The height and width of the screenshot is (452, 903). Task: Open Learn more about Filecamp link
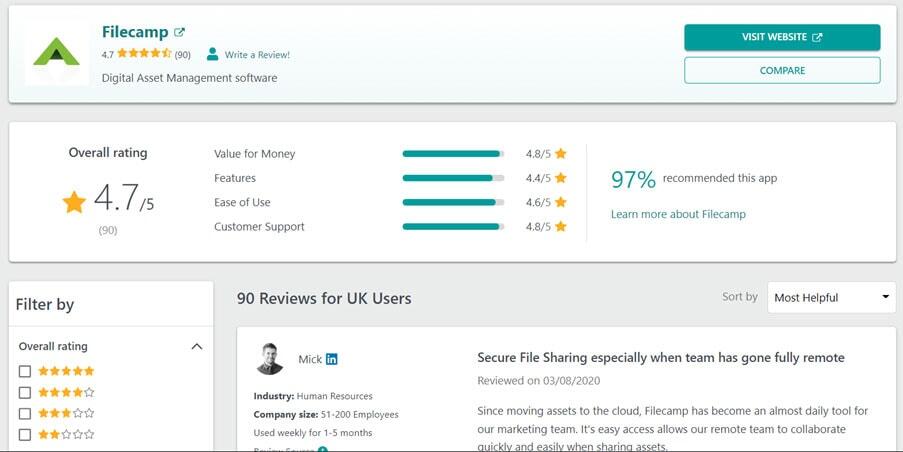pyautogui.click(x=678, y=214)
